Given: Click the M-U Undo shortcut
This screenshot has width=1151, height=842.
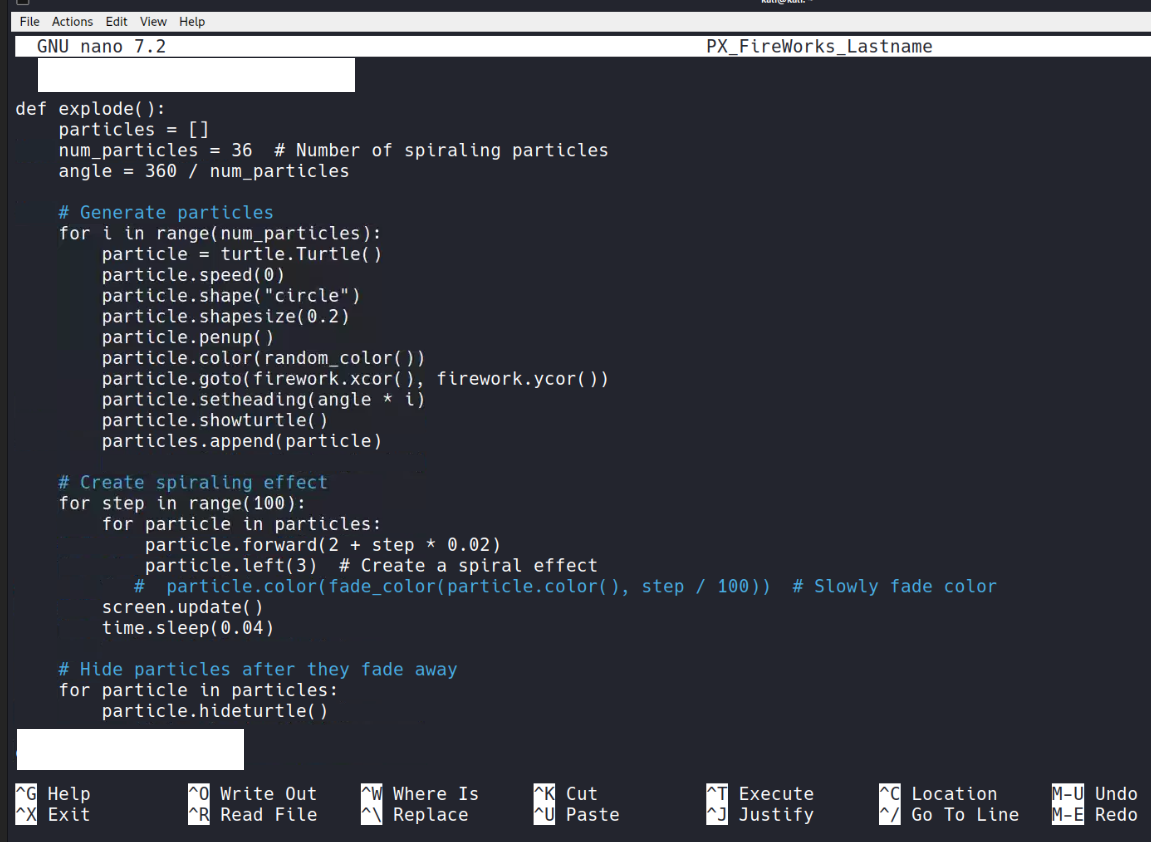Looking at the screenshot, I should coord(1094,794).
